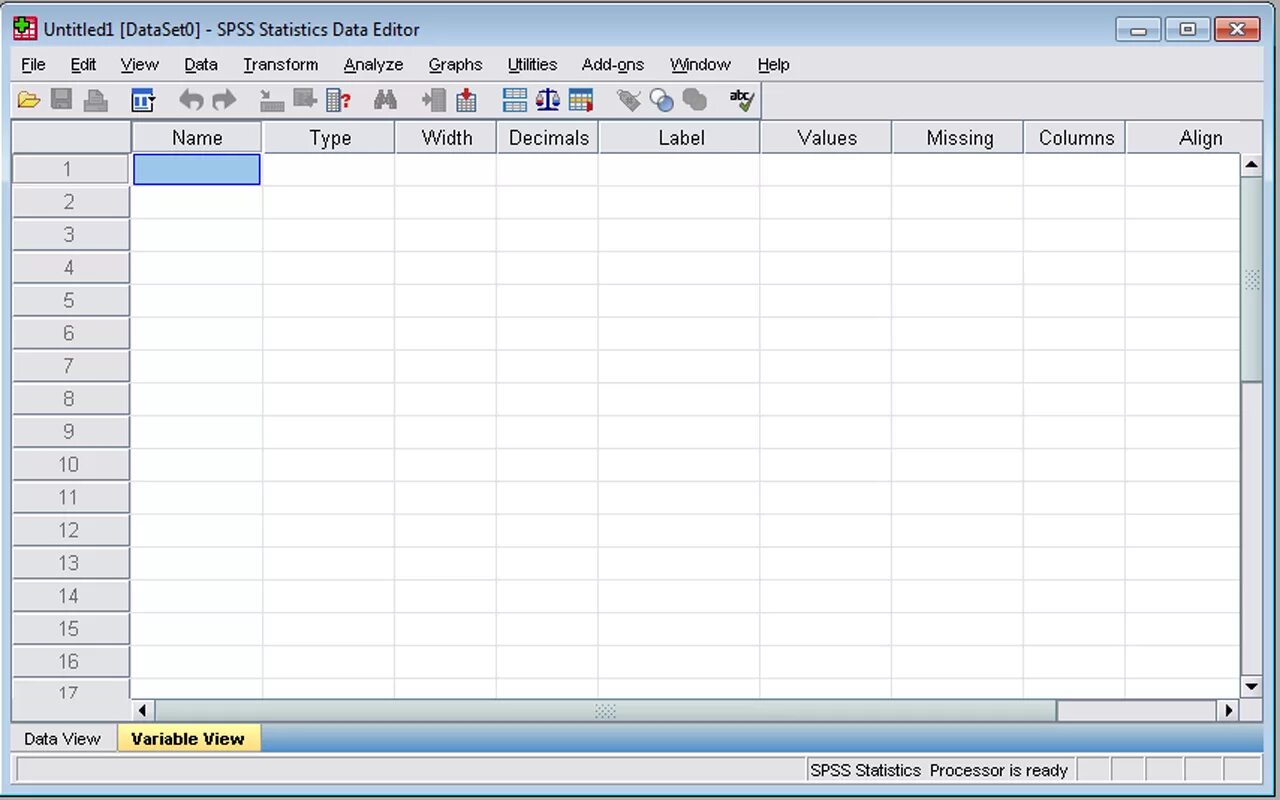Image resolution: width=1280 pixels, height=800 pixels.
Task: Open the Transform menu
Action: point(280,64)
